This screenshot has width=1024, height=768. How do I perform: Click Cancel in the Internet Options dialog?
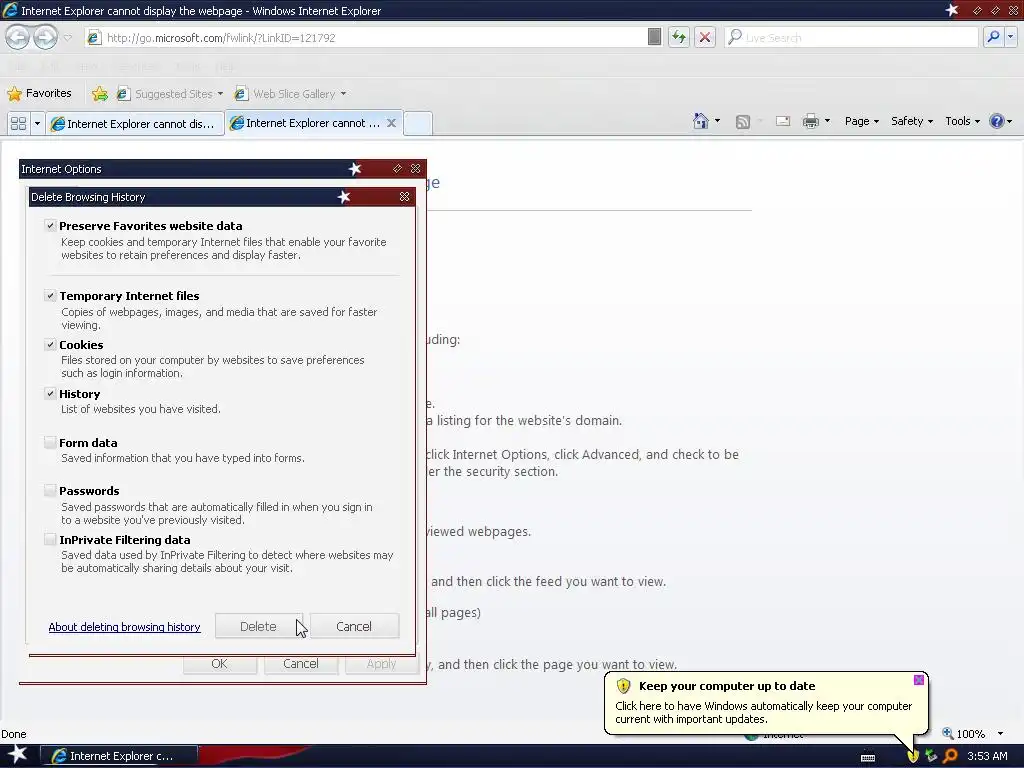(300, 664)
